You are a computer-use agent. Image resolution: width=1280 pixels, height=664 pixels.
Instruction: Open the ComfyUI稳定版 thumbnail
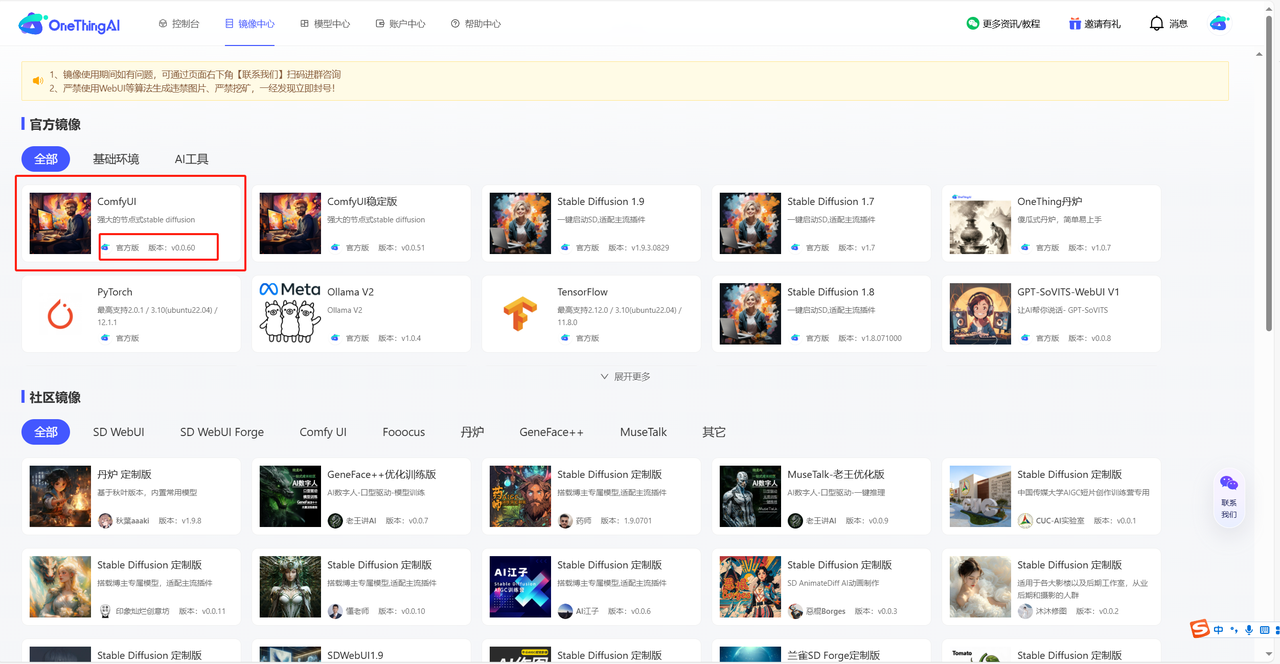[290, 223]
